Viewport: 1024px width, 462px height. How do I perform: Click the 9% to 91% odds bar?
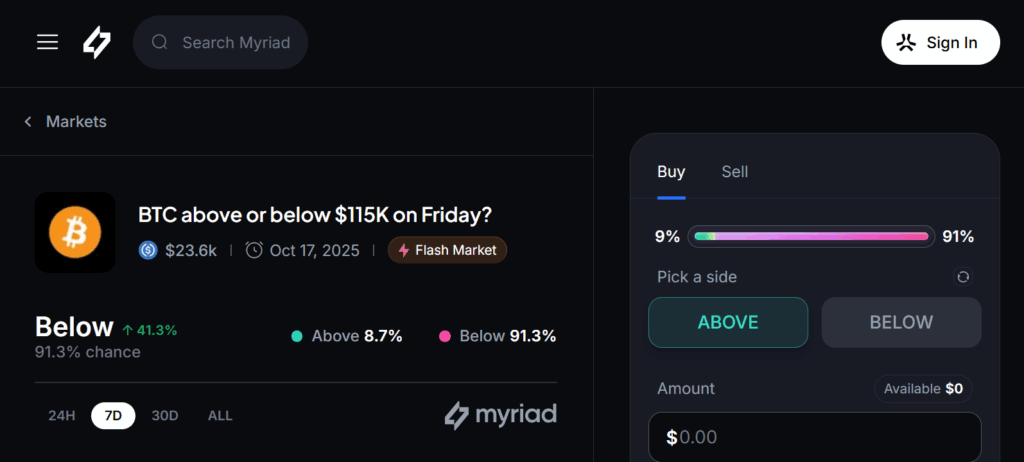pyautogui.click(x=810, y=237)
